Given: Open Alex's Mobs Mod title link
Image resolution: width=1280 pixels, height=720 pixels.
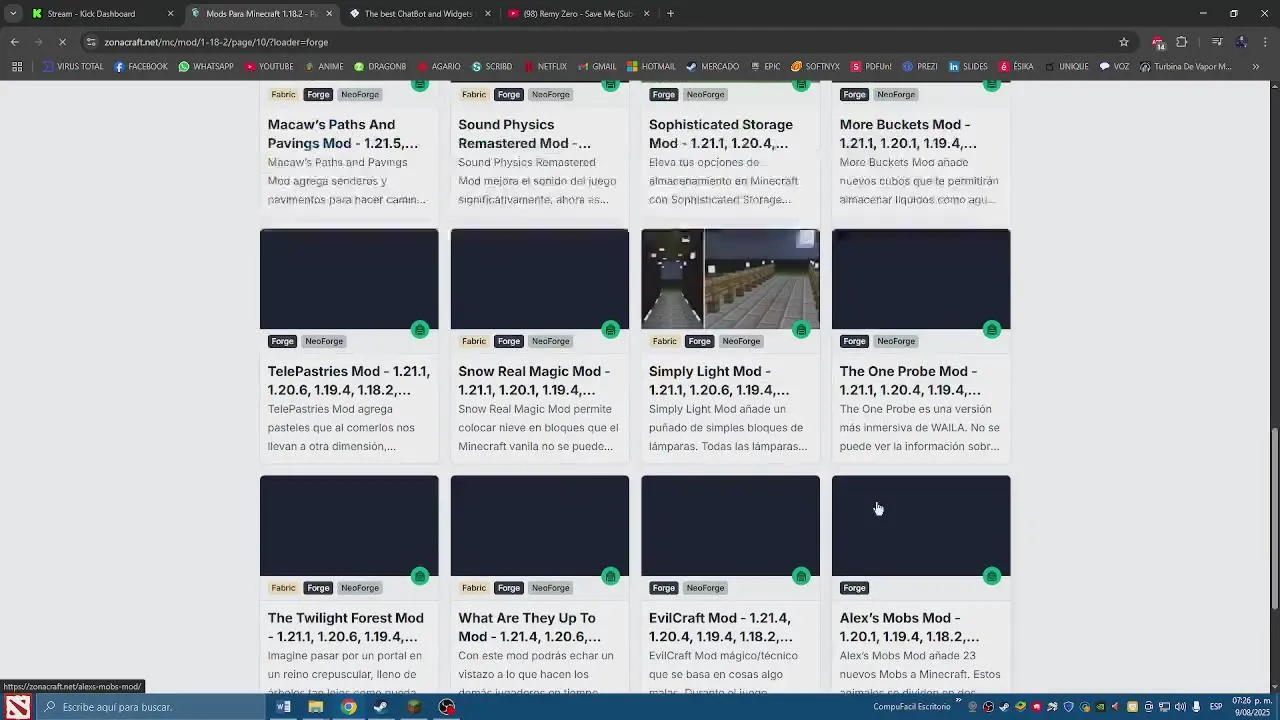Looking at the screenshot, I should pyautogui.click(x=909, y=627).
